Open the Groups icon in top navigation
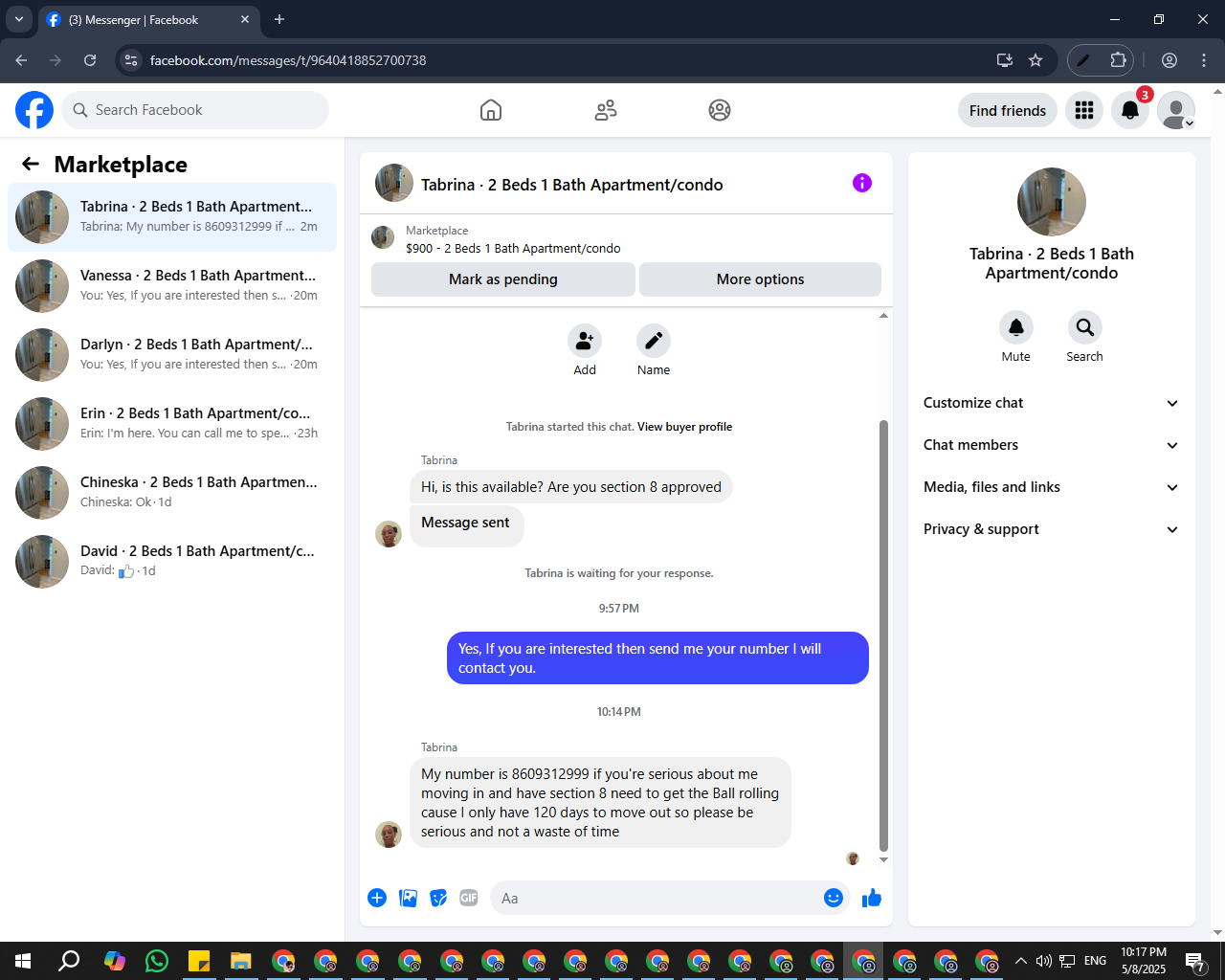1225x980 pixels. [x=720, y=110]
